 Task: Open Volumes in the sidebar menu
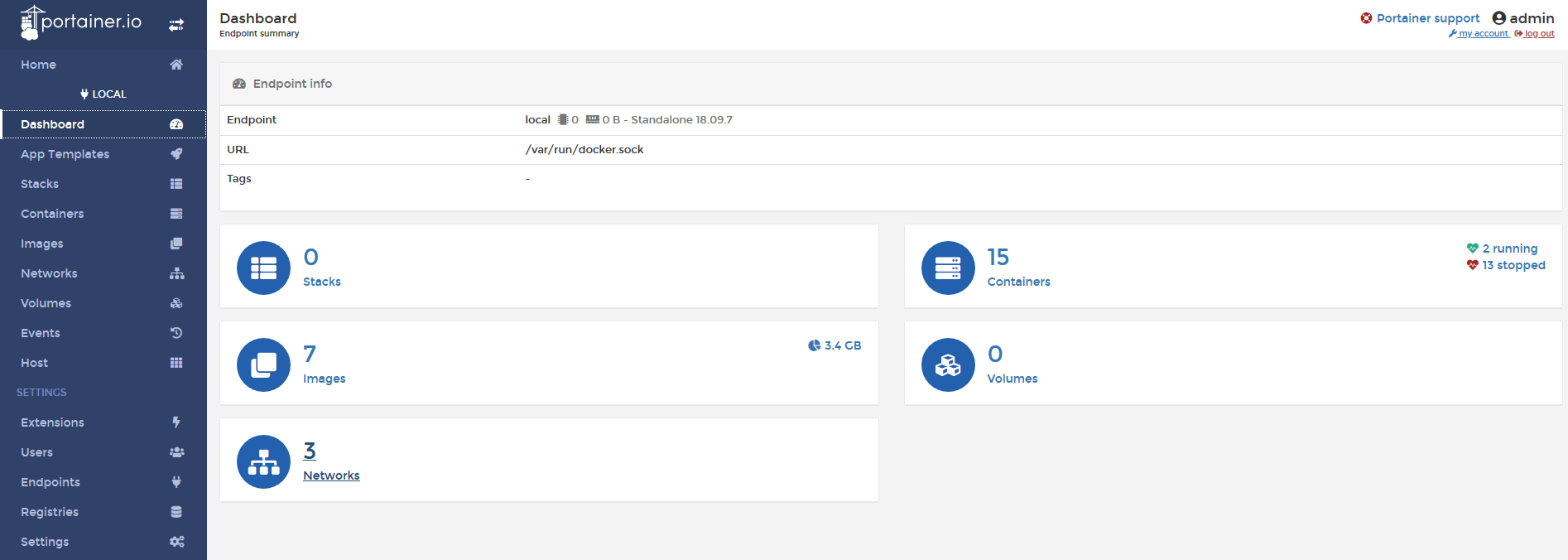[x=103, y=303]
